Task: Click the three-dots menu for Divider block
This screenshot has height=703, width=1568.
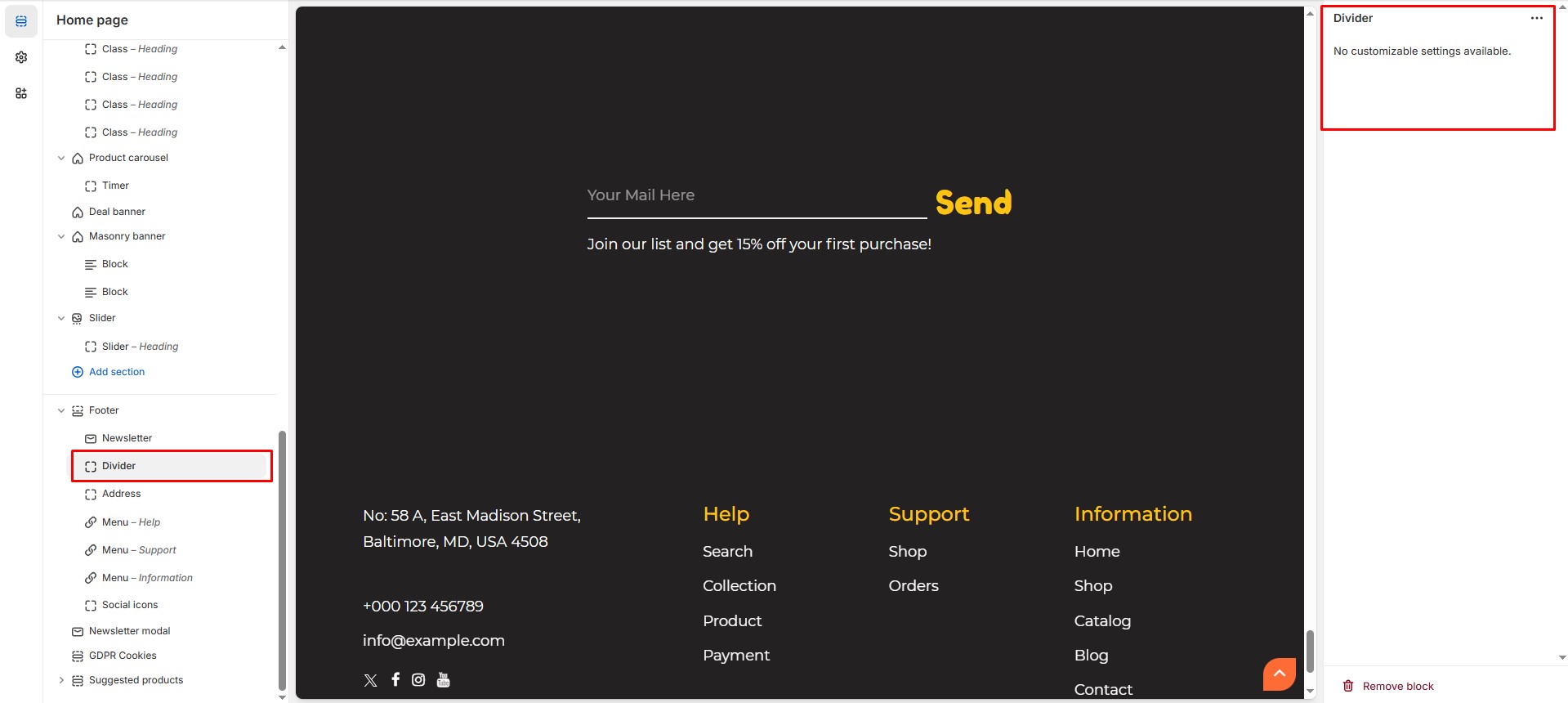Action: (x=1536, y=18)
